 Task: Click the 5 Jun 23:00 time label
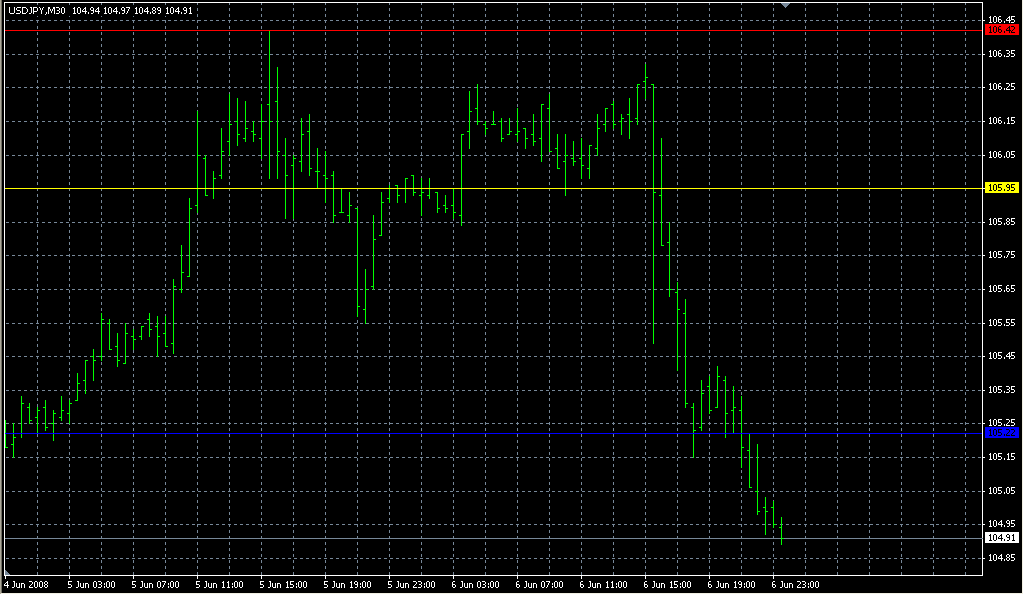pyautogui.click(x=413, y=584)
